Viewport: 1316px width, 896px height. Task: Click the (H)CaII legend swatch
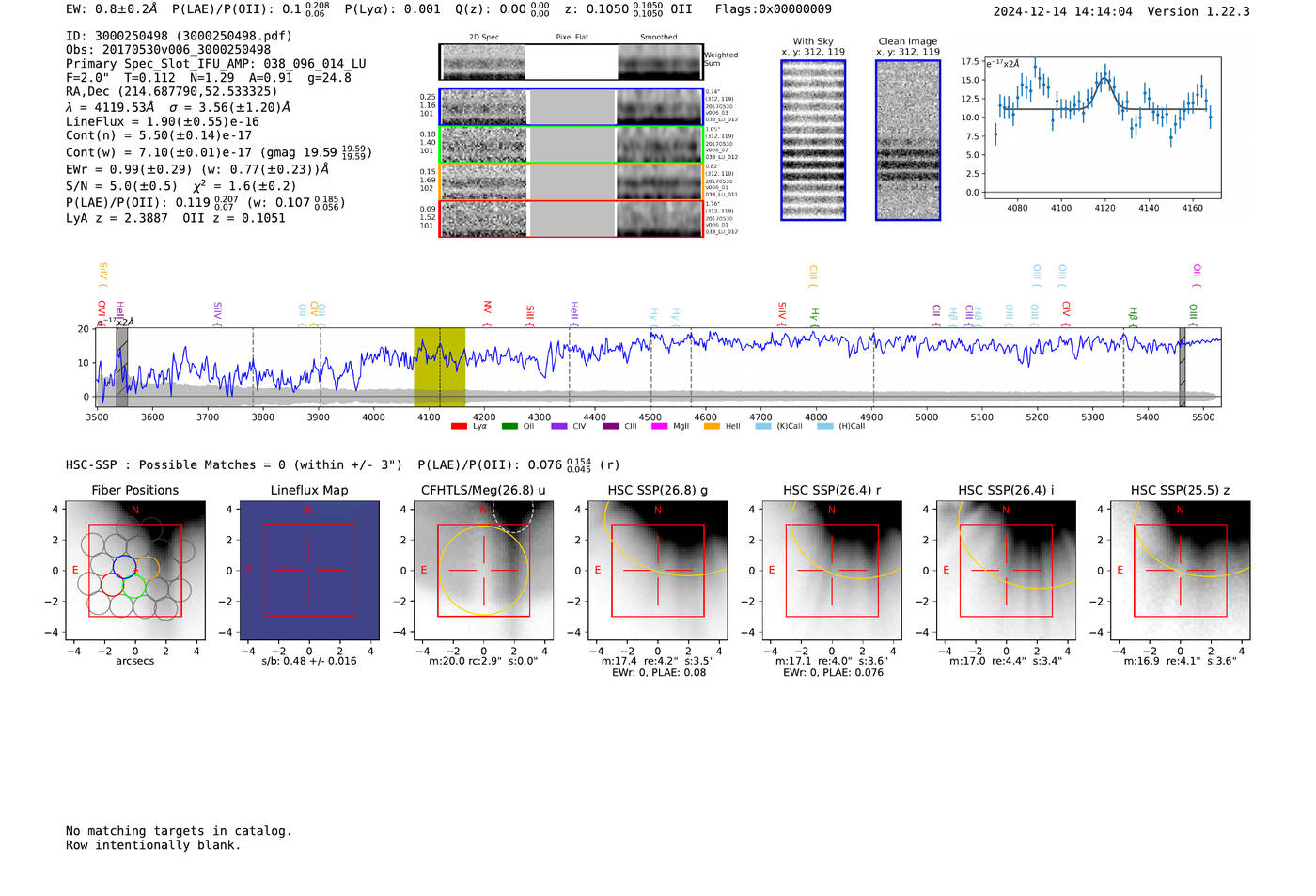(x=825, y=426)
